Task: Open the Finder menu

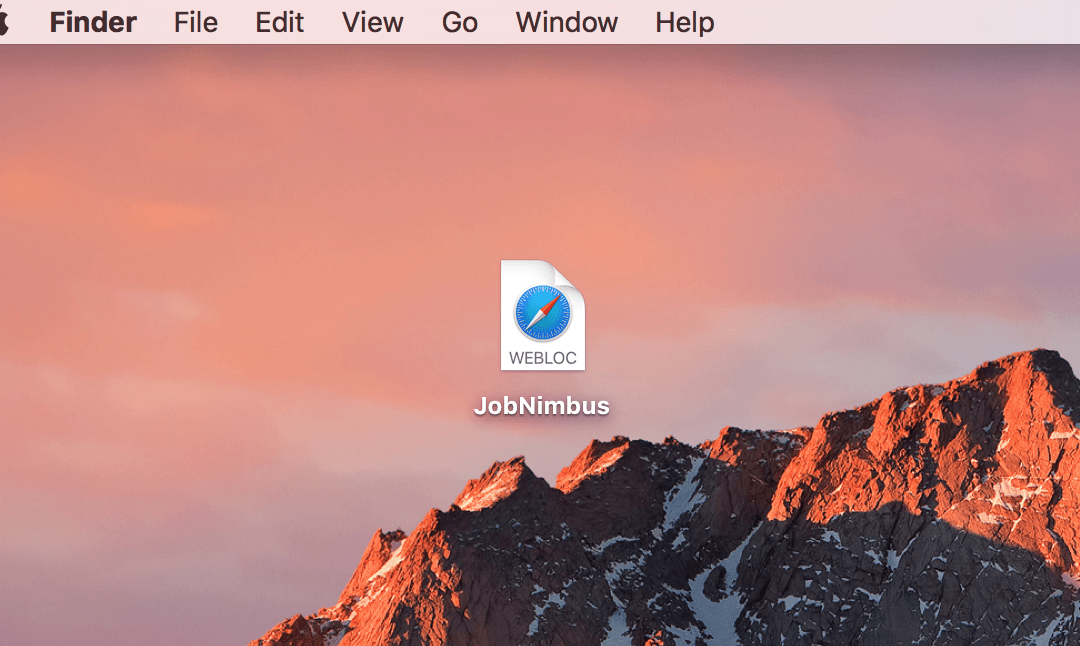Action: tap(93, 23)
